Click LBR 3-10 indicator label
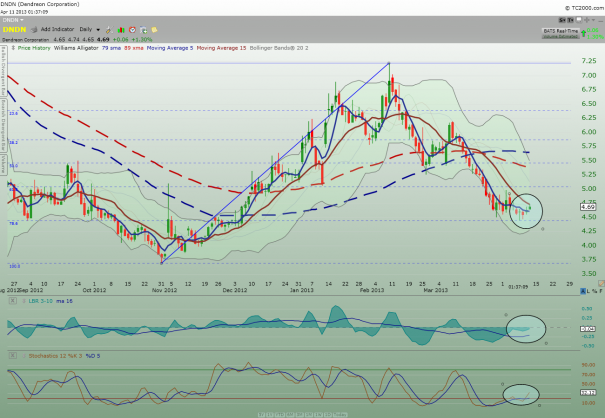This screenshot has width=605, height=418. click(x=41, y=301)
